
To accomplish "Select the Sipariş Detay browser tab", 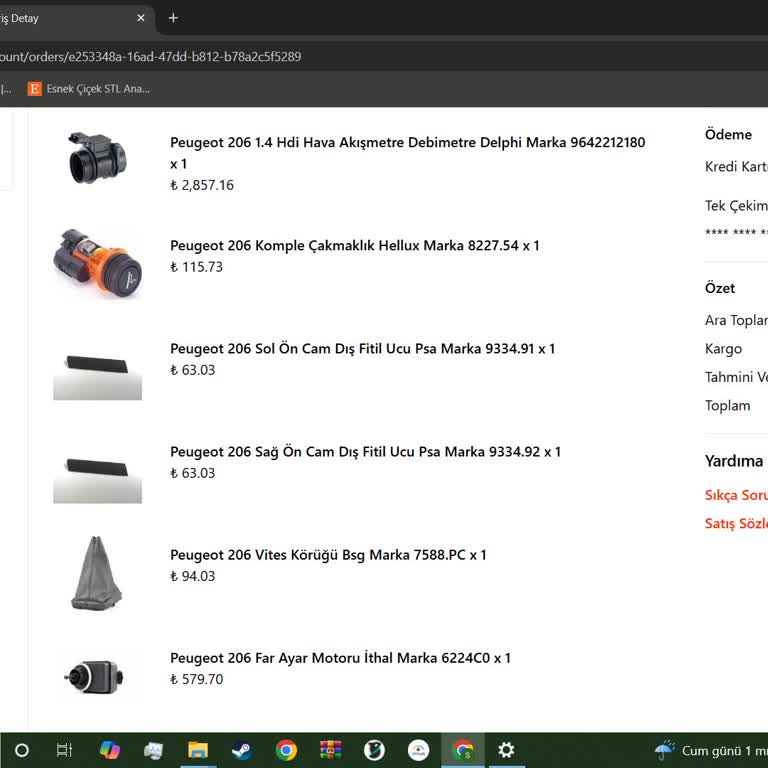I will (x=60, y=18).
